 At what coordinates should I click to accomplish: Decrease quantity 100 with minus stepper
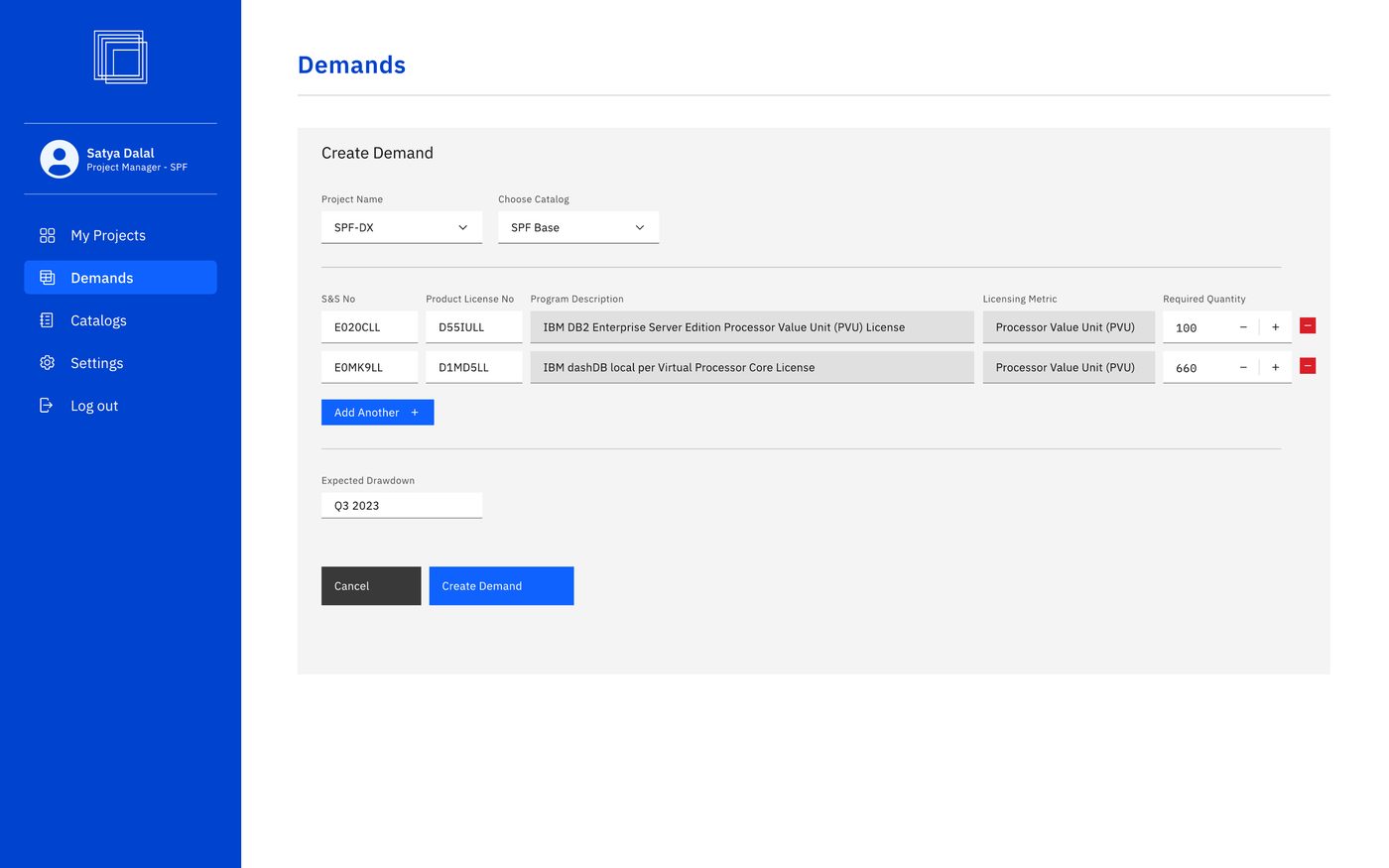tap(1243, 327)
